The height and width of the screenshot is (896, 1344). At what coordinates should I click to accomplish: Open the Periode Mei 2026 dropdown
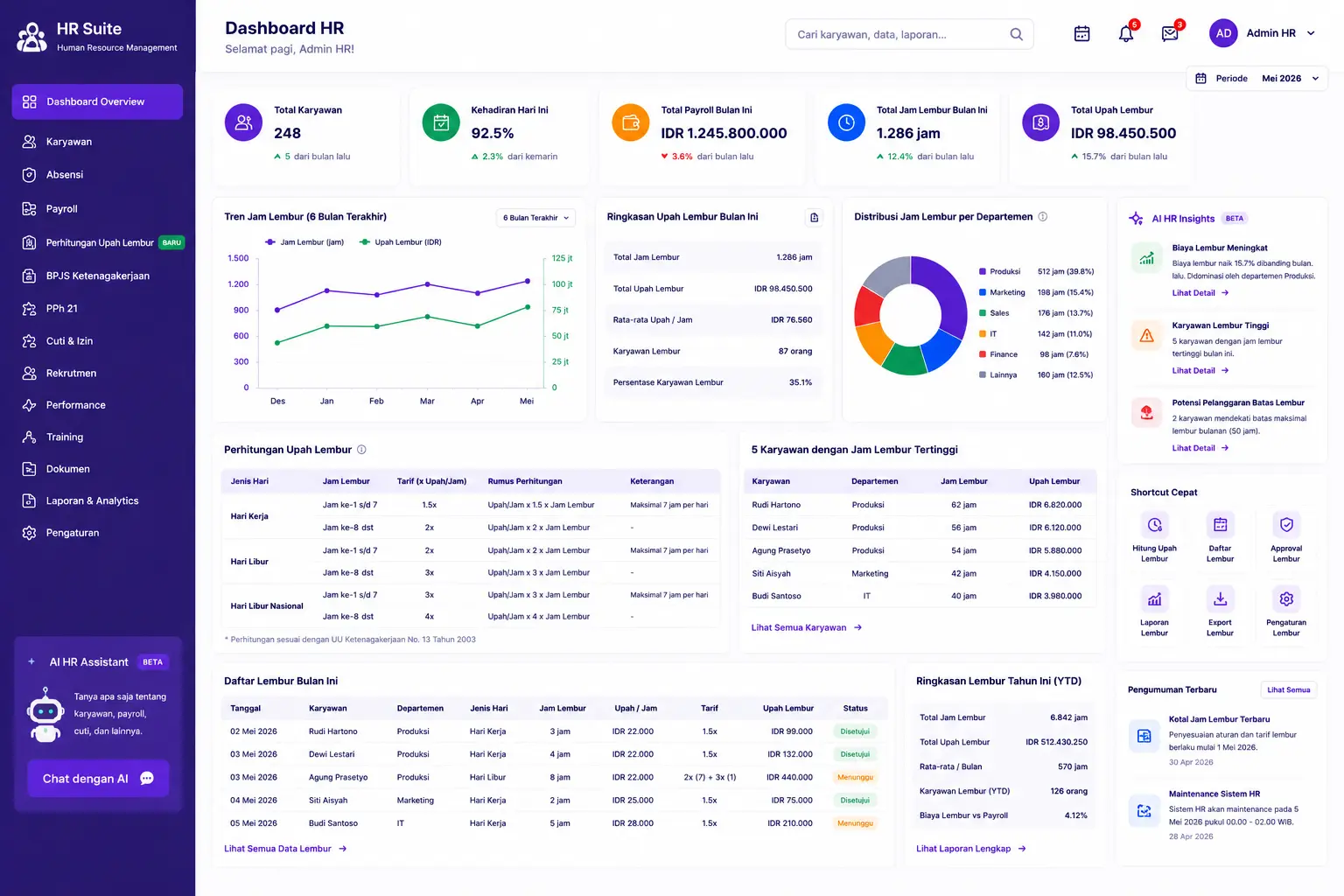click(1257, 79)
